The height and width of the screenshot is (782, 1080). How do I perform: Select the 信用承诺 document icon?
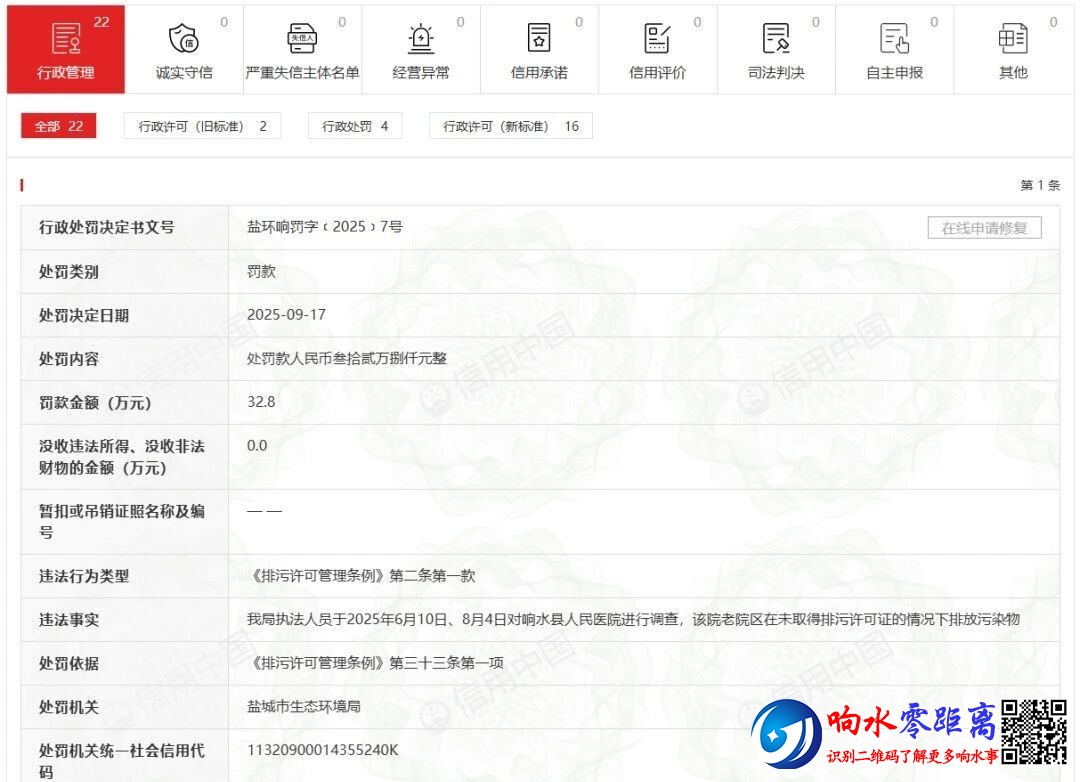[x=539, y=39]
